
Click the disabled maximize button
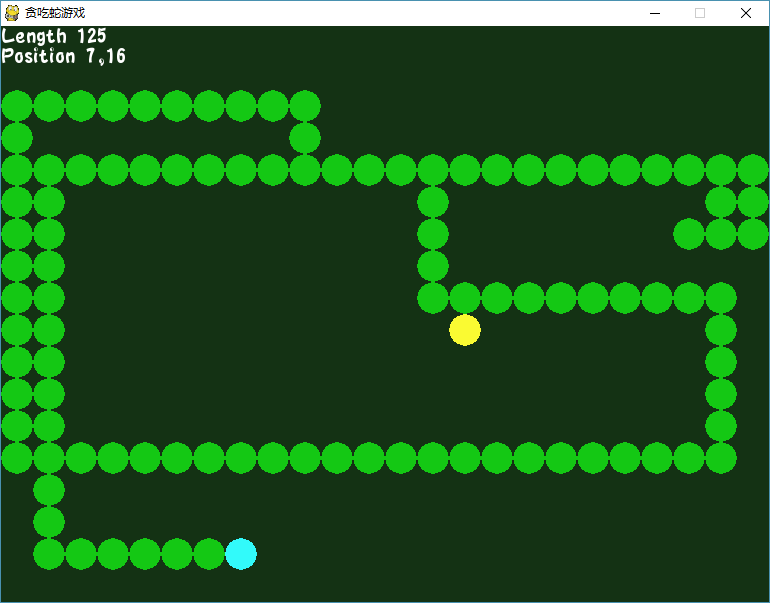pos(700,13)
